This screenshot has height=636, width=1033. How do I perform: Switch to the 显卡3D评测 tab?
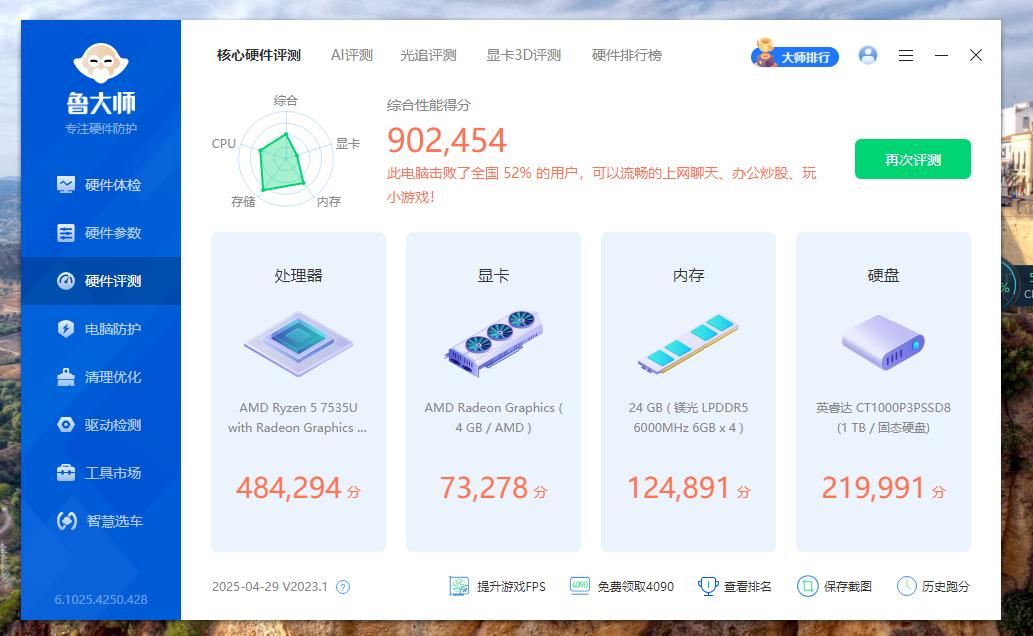click(524, 55)
